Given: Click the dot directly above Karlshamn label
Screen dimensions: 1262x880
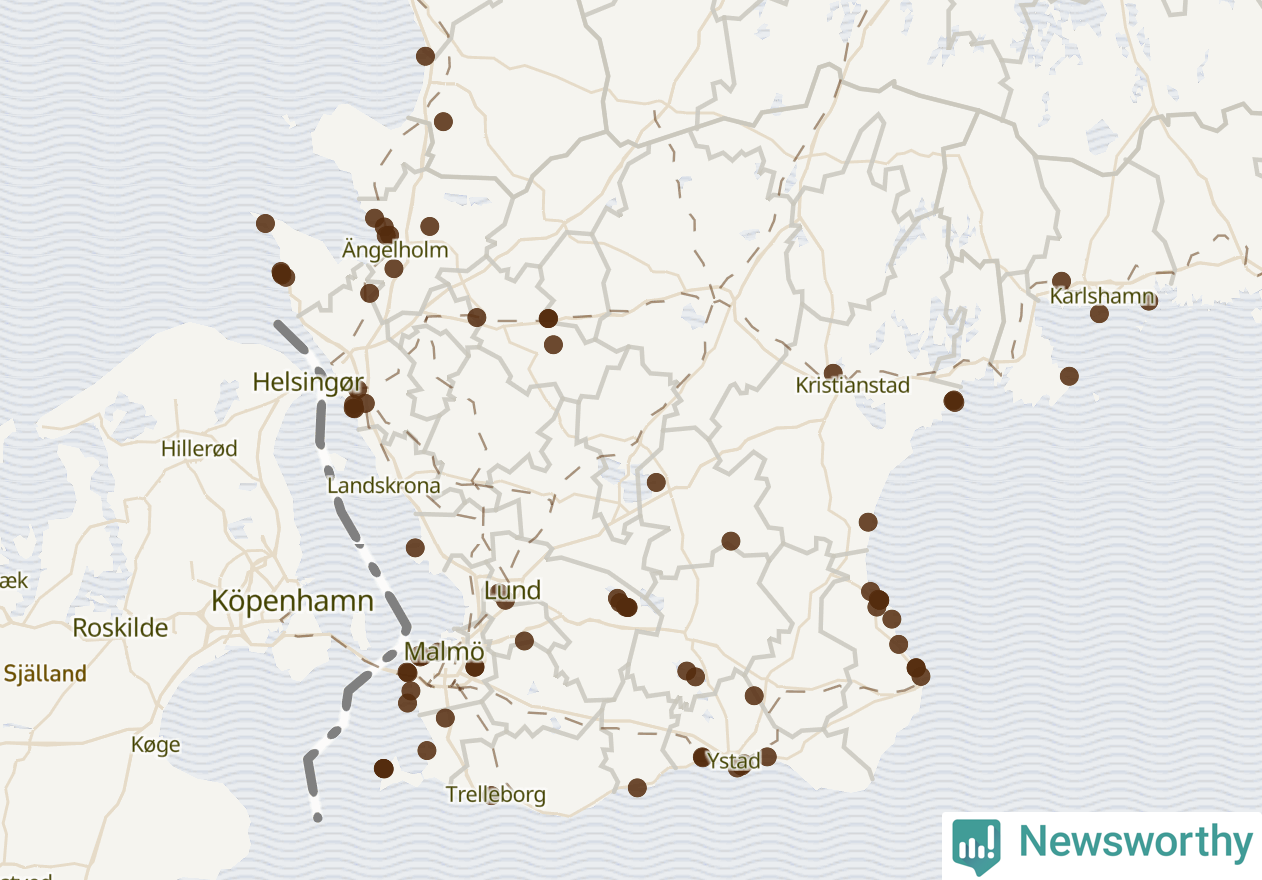Looking at the screenshot, I should [x=1061, y=281].
